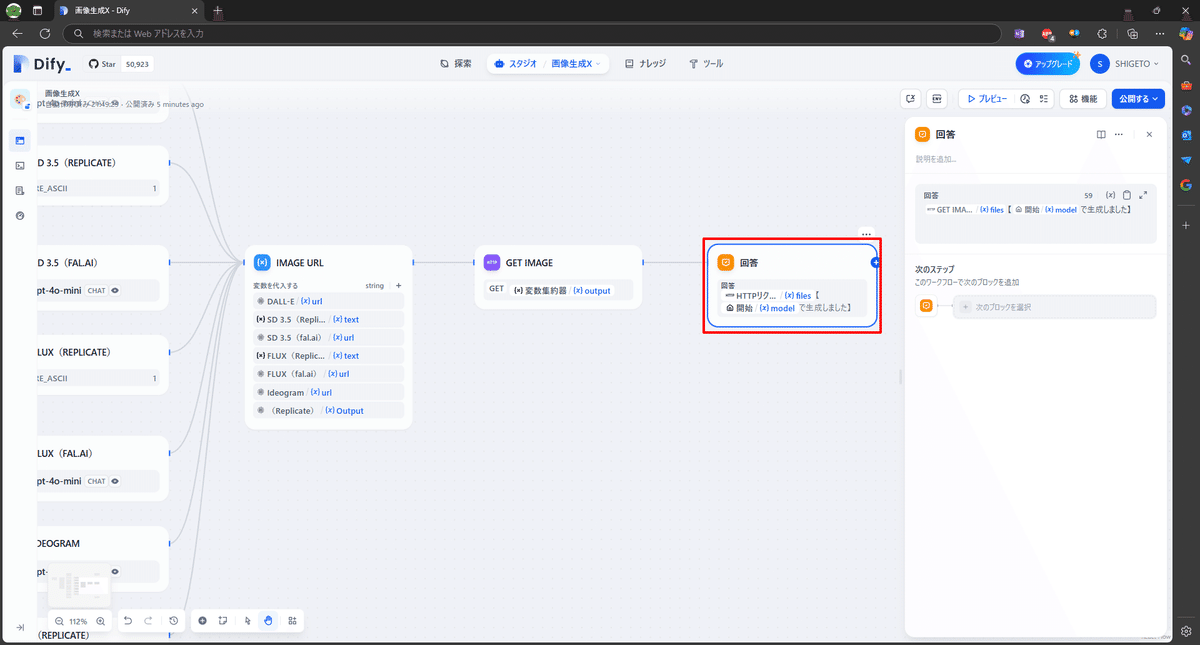1200x645 pixels.
Task: Select the GET IMAGE node title
Action: point(529,263)
